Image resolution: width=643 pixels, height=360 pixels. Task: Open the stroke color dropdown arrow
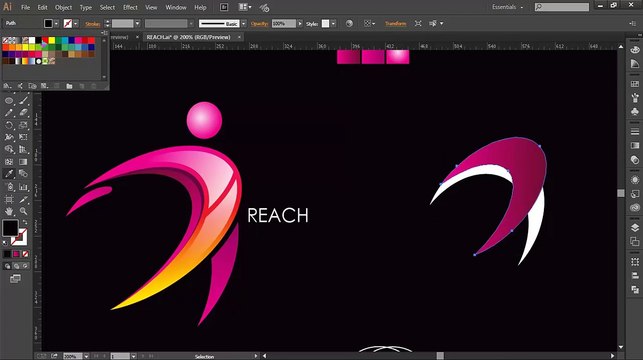click(75, 23)
